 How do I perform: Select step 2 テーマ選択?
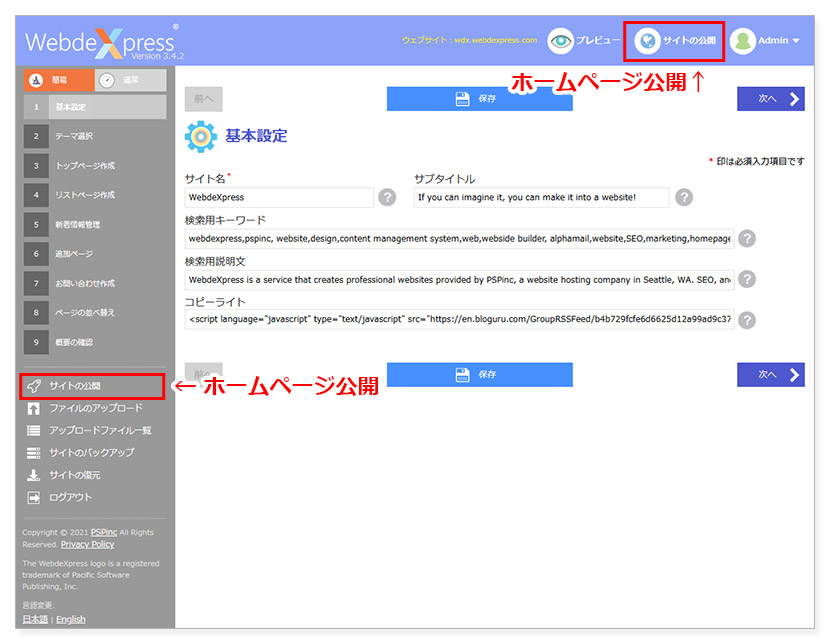95,136
